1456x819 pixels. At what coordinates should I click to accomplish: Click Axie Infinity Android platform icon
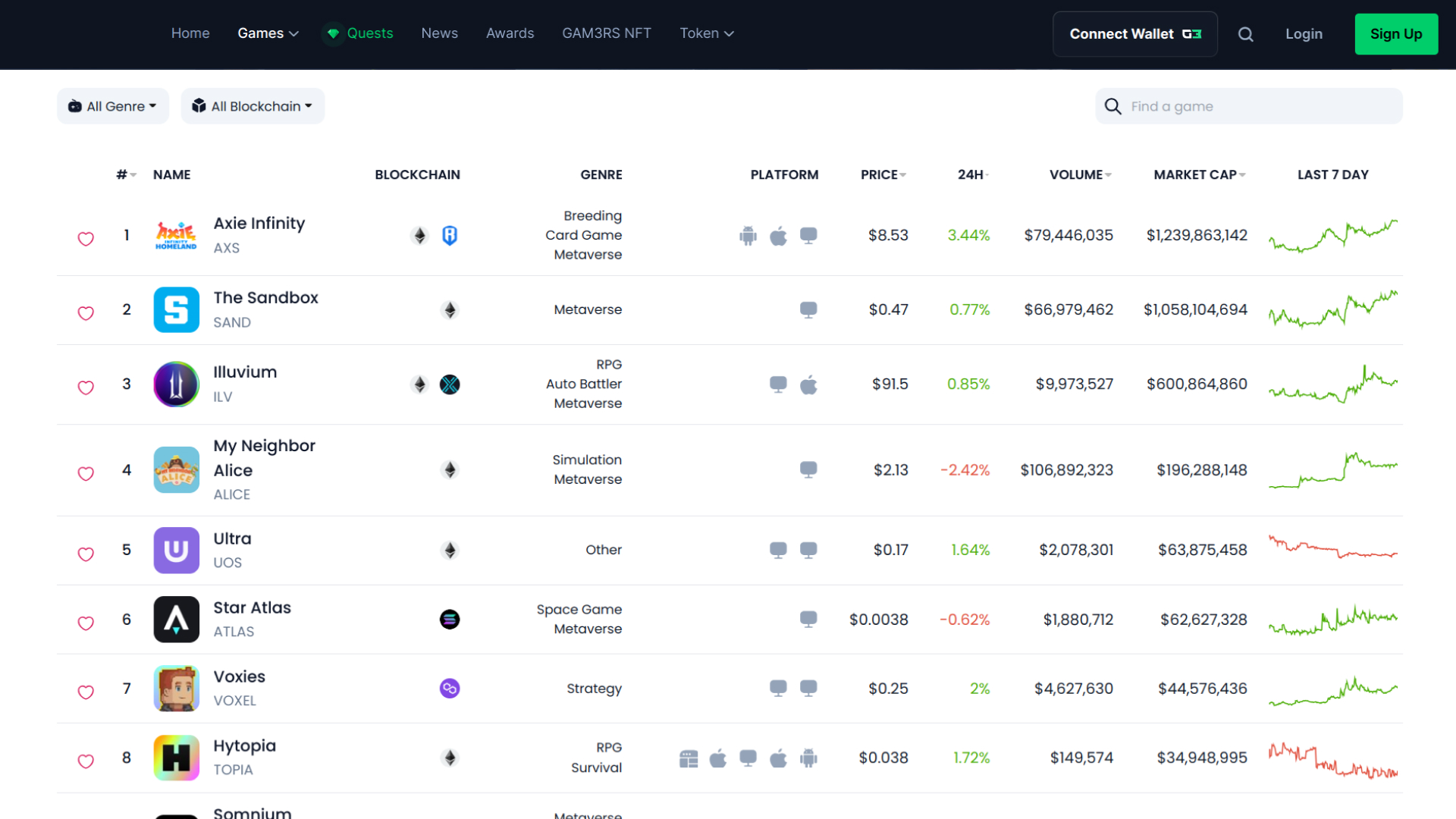[x=748, y=236]
